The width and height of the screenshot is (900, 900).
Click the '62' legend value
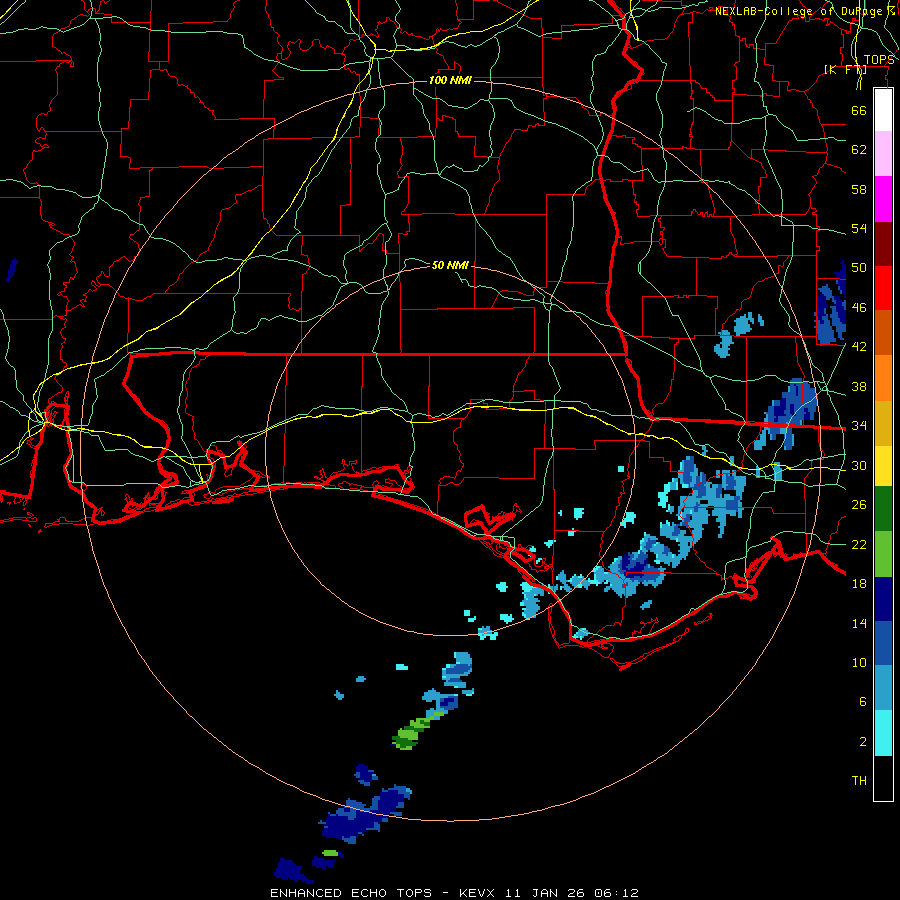pyautogui.click(x=859, y=150)
